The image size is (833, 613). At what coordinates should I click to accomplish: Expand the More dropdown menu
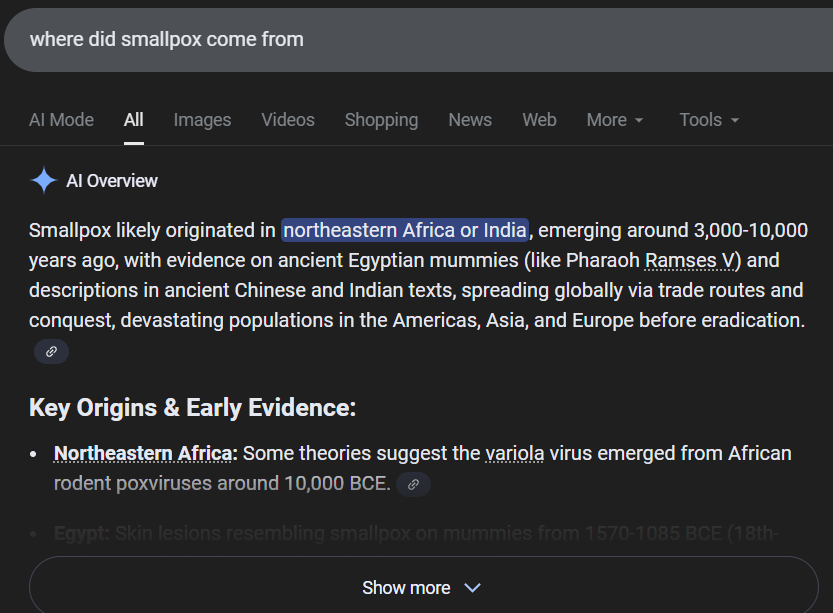[615, 120]
